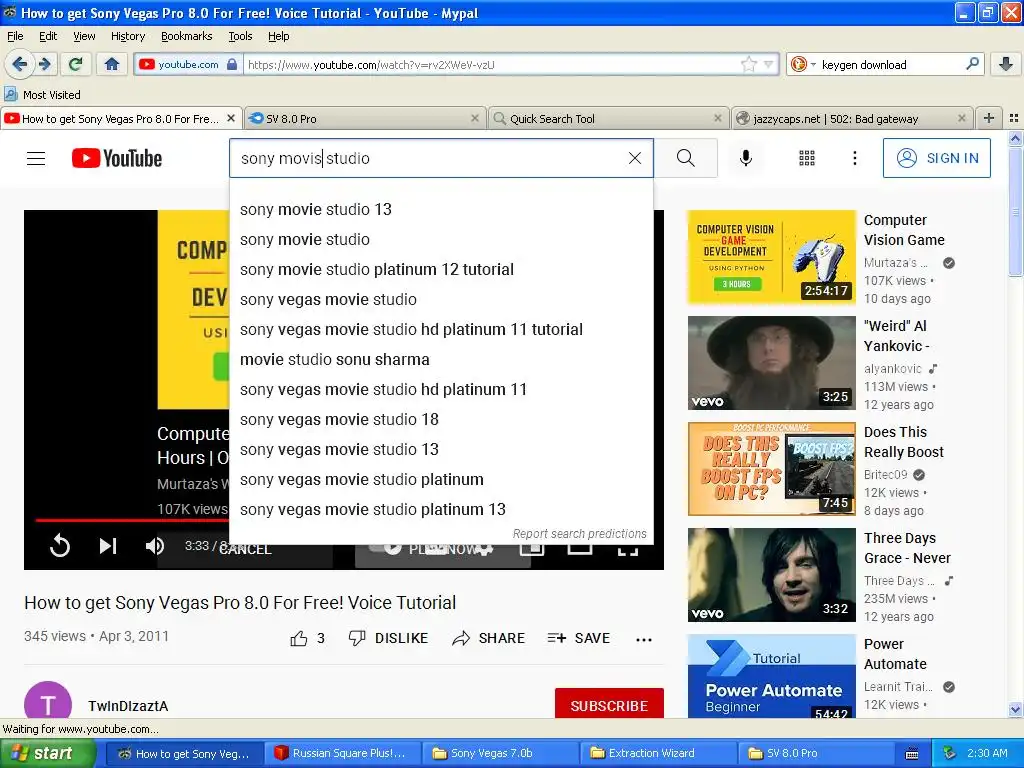This screenshot has height=768, width=1024.
Task: Open the downloads arrow in toolbar
Action: pos(1006,64)
